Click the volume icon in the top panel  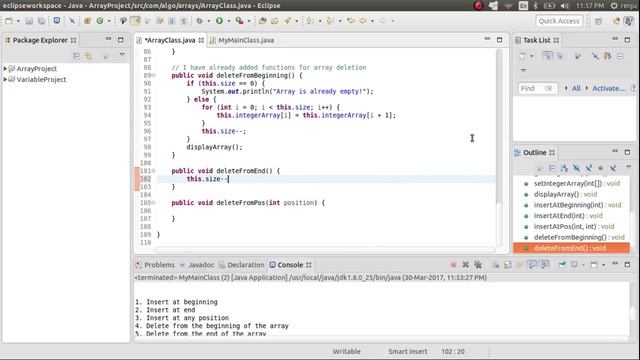click(x=564, y=6)
